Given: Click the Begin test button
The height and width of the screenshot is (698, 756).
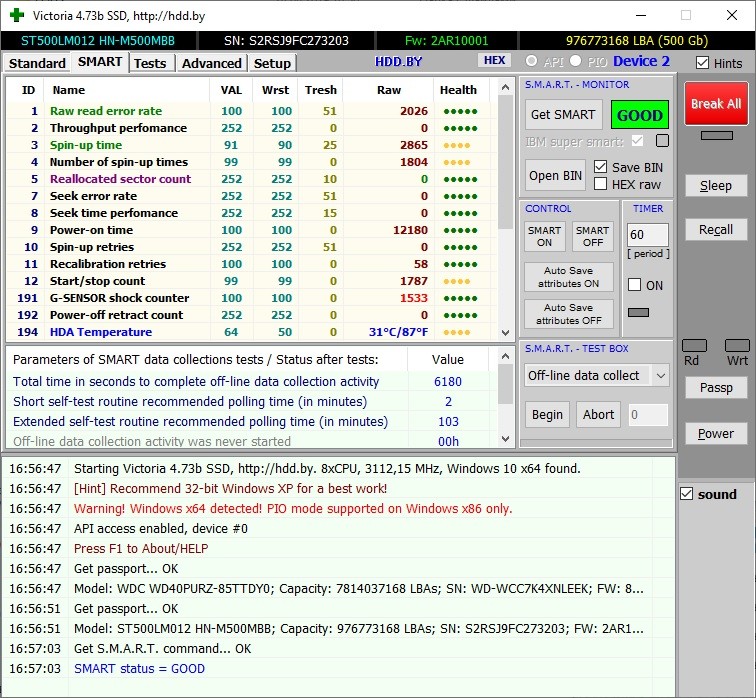Looking at the screenshot, I should (547, 415).
